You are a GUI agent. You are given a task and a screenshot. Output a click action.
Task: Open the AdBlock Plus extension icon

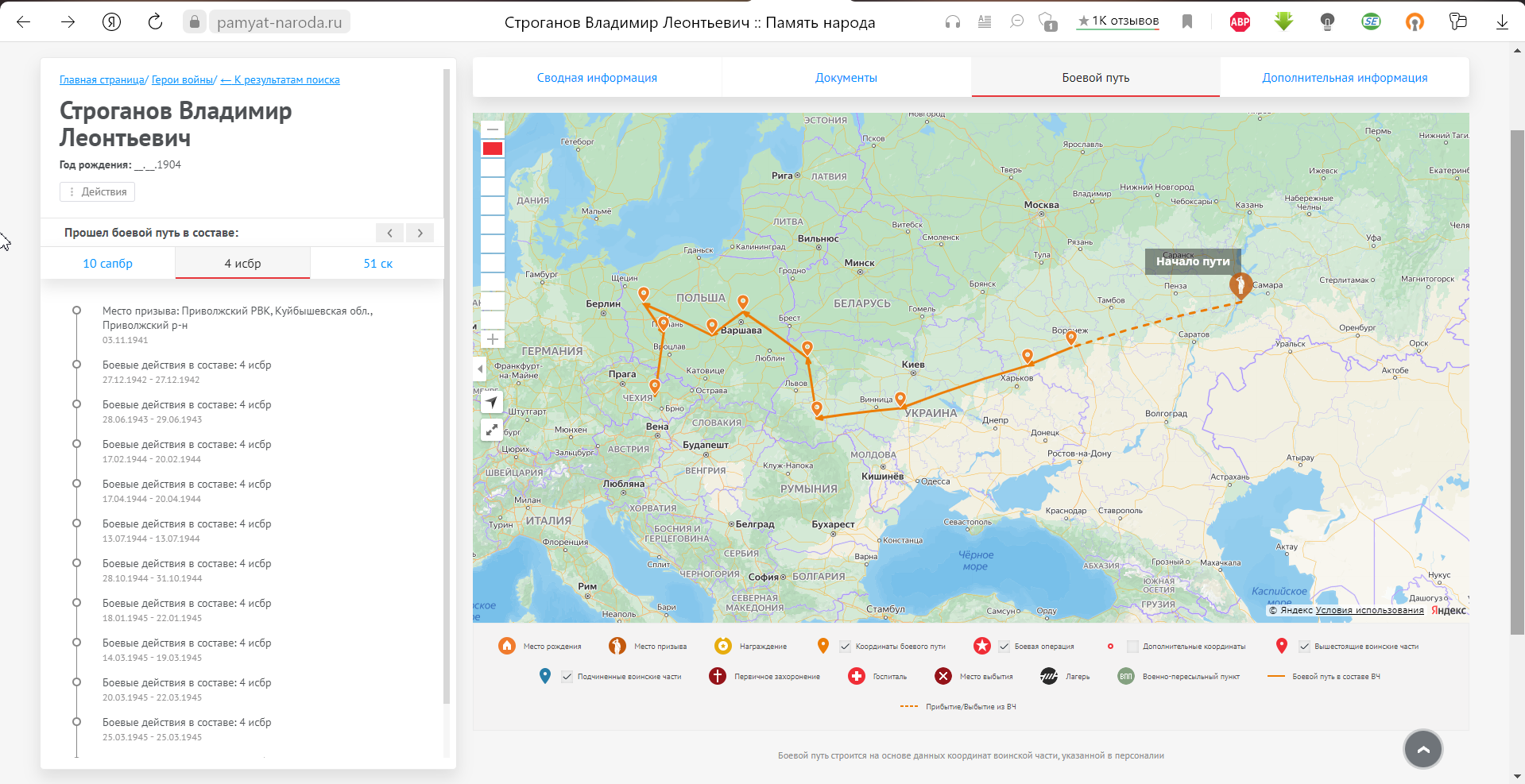pyautogui.click(x=1240, y=22)
